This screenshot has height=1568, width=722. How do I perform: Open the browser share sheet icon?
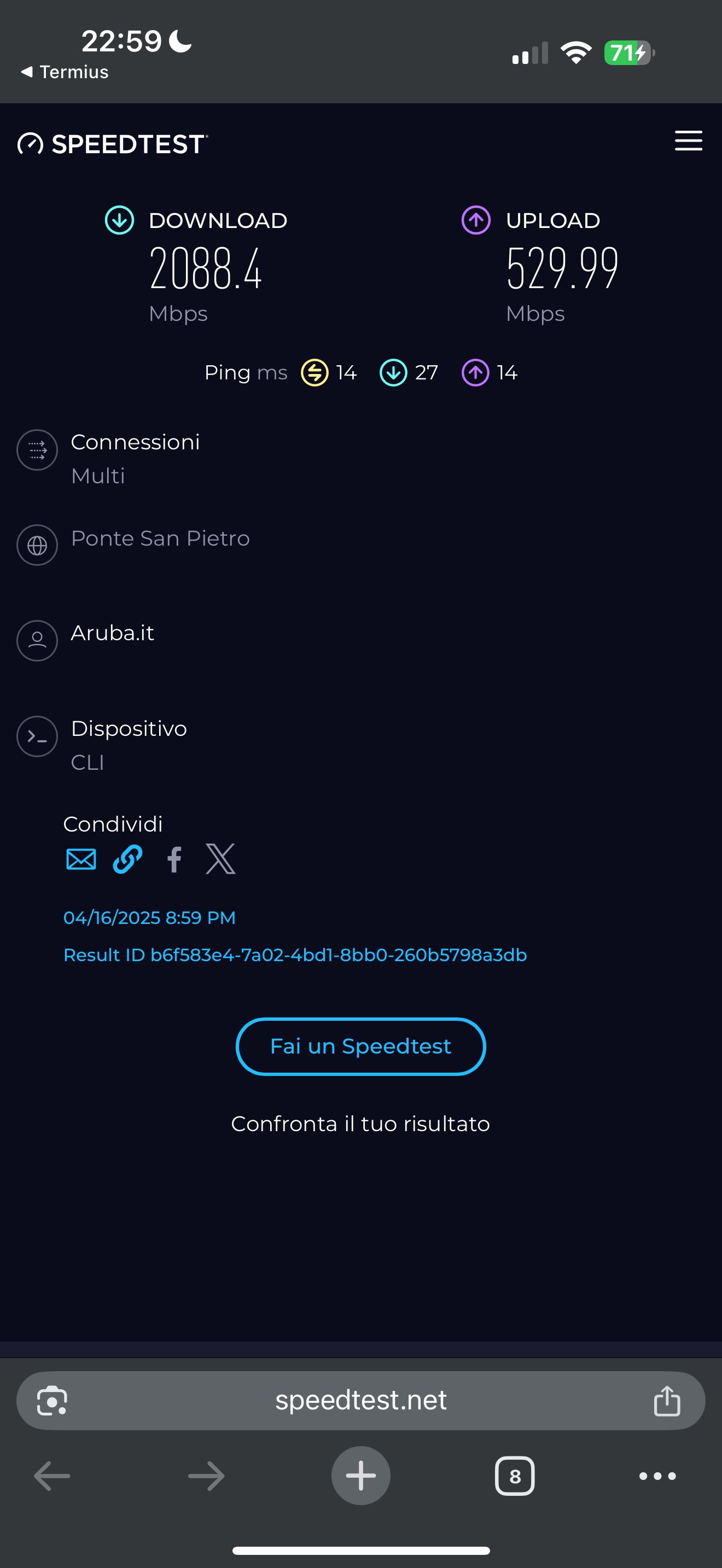667,1401
